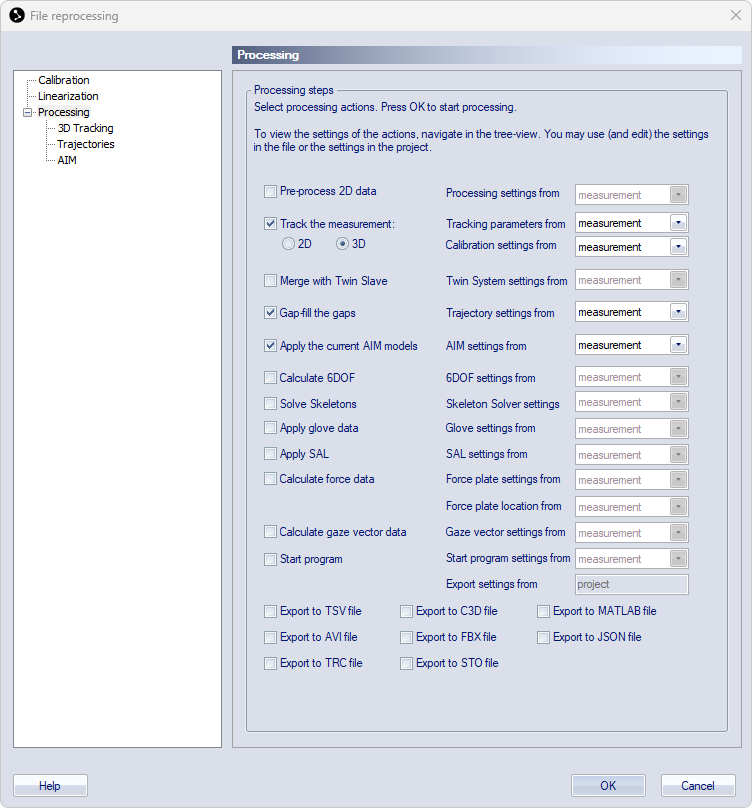The height and width of the screenshot is (808, 752).
Task: Open Force plate settings from dropdown
Action: pos(631,480)
